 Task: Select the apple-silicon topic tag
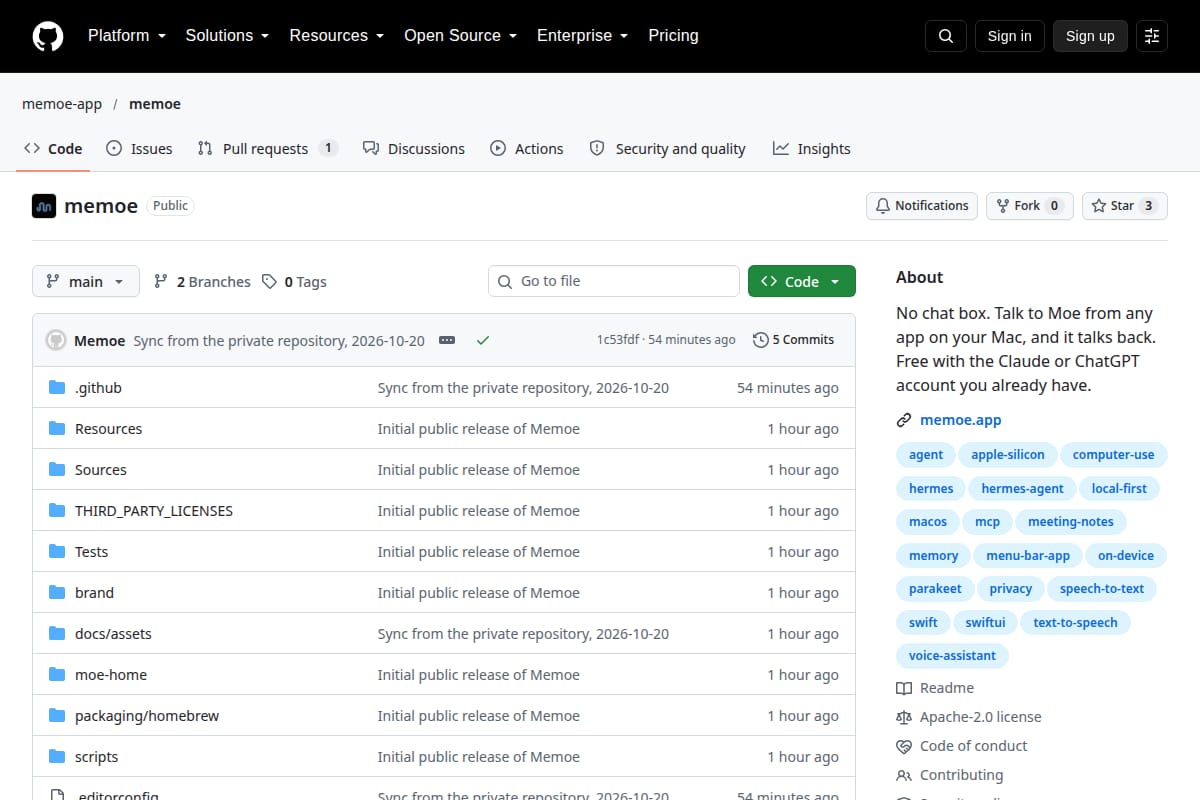point(1008,455)
